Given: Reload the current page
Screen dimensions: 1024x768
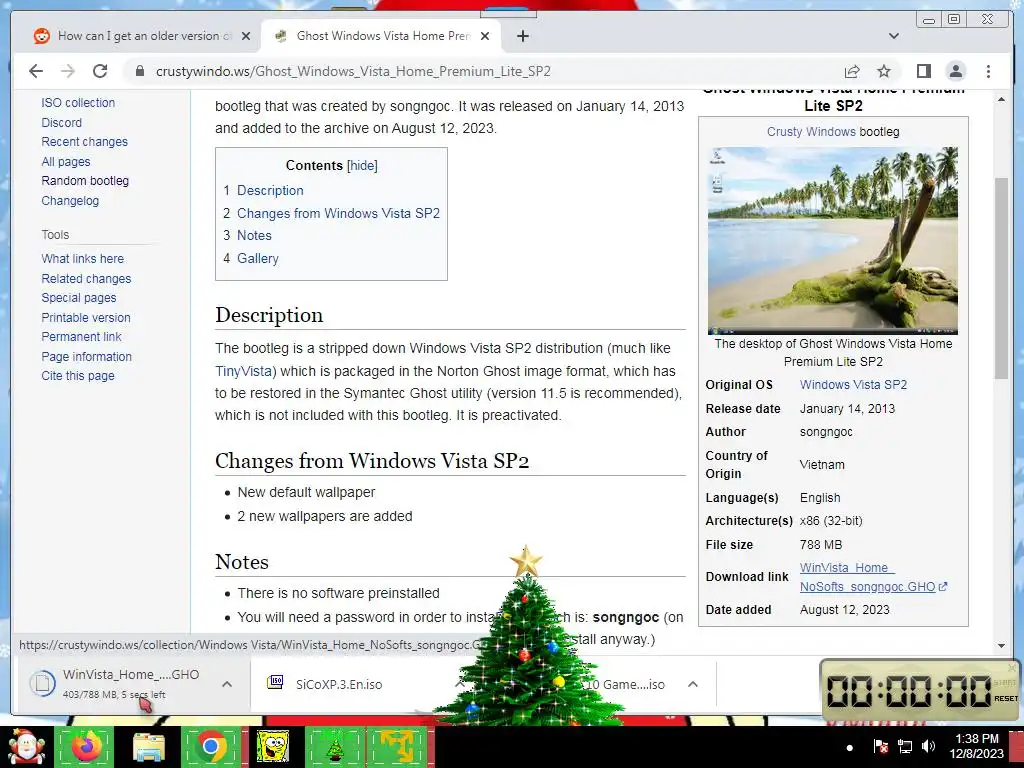Looking at the screenshot, I should coord(100,71).
